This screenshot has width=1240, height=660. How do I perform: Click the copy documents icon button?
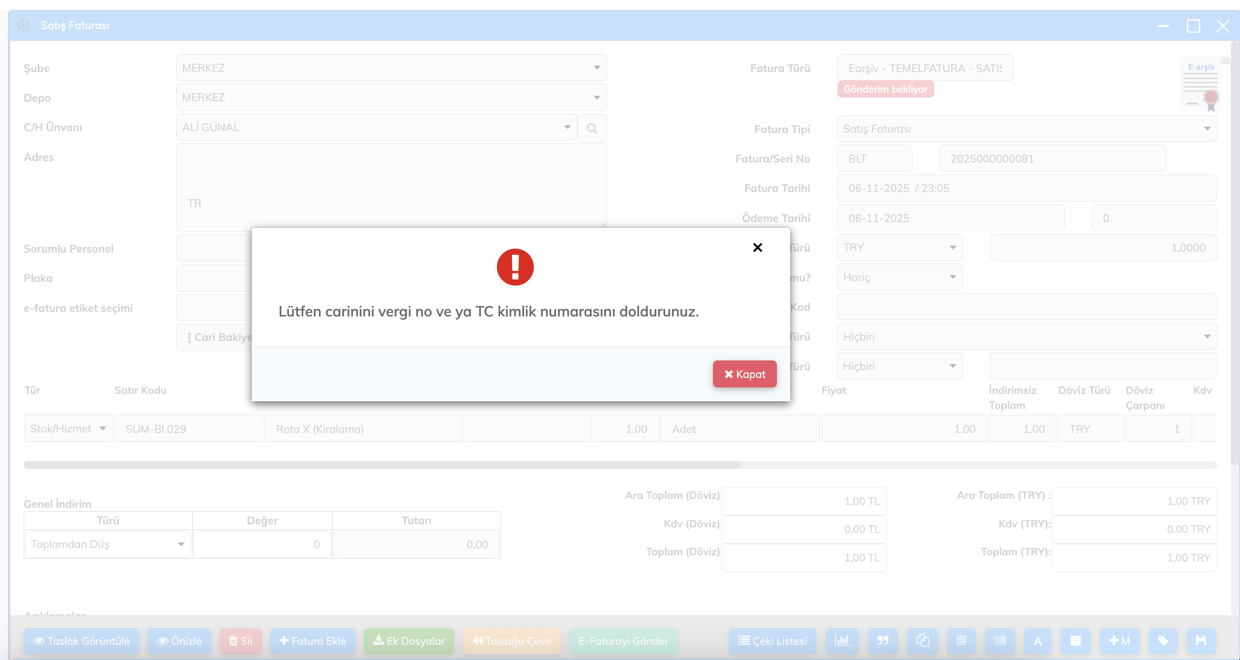pyautogui.click(x=922, y=641)
